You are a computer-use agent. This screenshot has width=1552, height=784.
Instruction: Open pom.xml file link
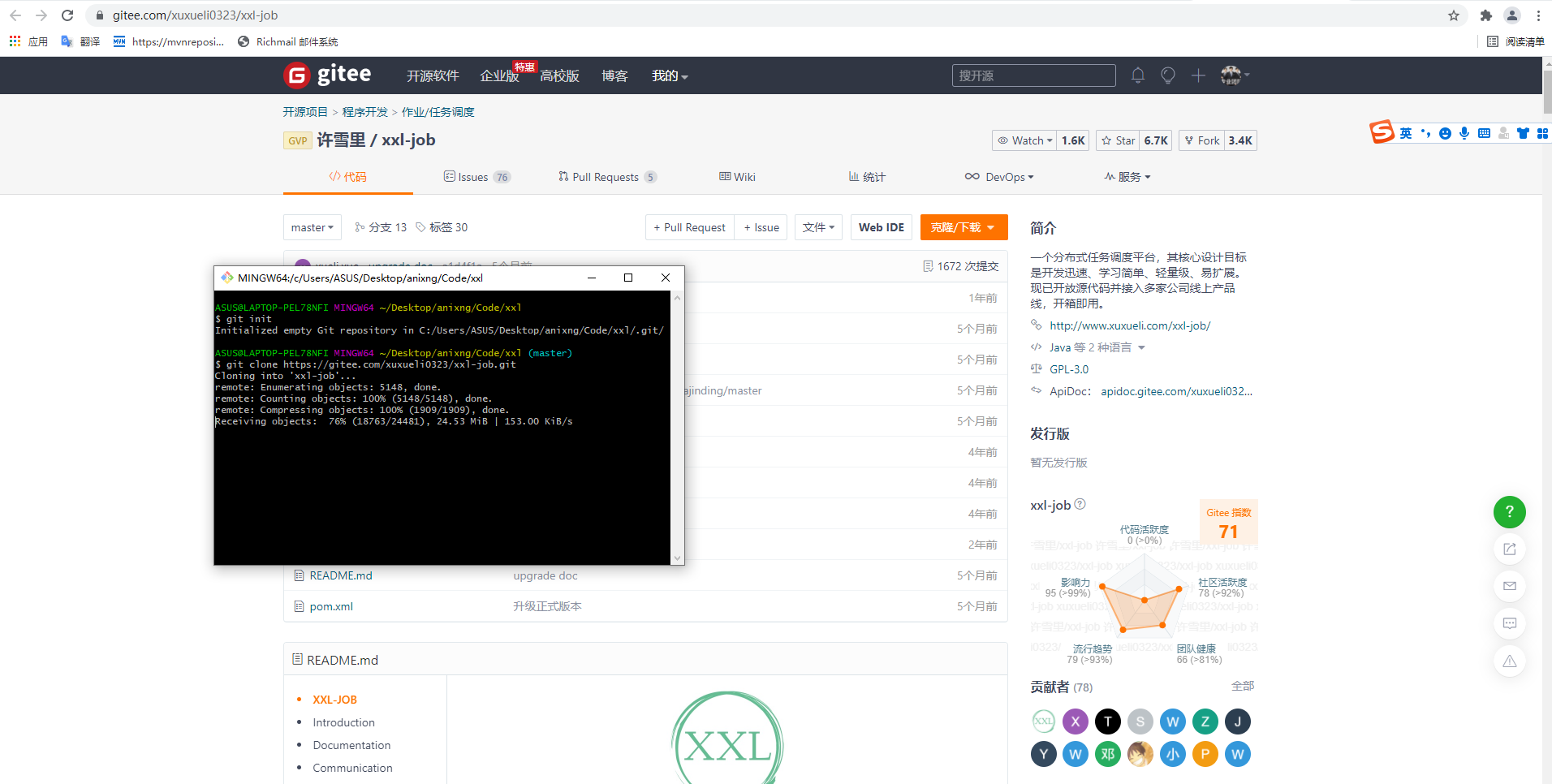click(331, 606)
